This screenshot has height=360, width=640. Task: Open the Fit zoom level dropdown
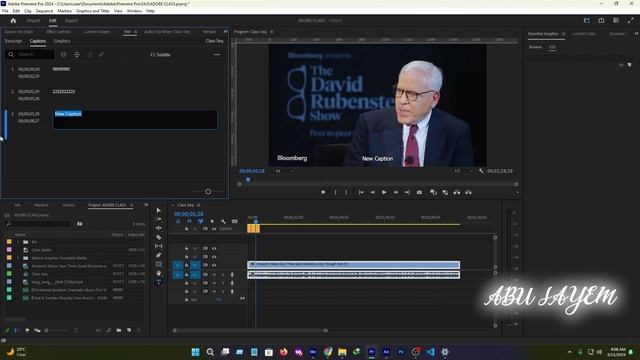[284, 171]
